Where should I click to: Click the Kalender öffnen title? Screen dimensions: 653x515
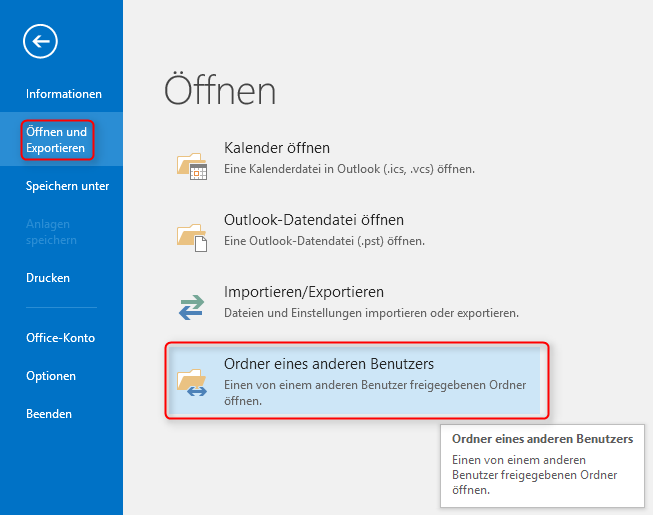click(x=277, y=148)
